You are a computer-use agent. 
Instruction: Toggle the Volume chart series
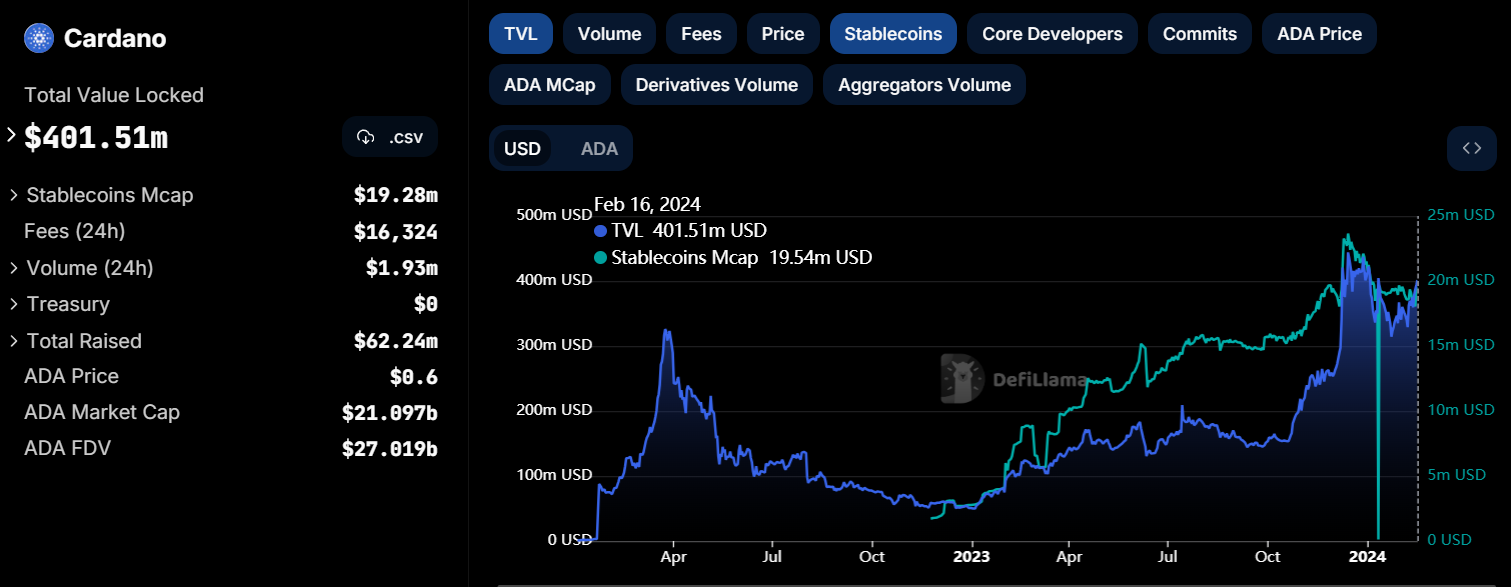pos(609,34)
